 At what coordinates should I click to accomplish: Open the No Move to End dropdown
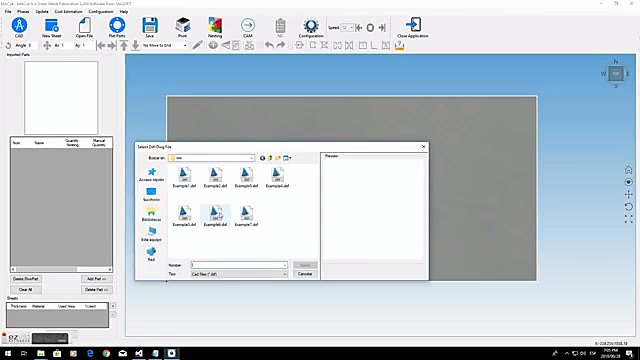coord(164,45)
